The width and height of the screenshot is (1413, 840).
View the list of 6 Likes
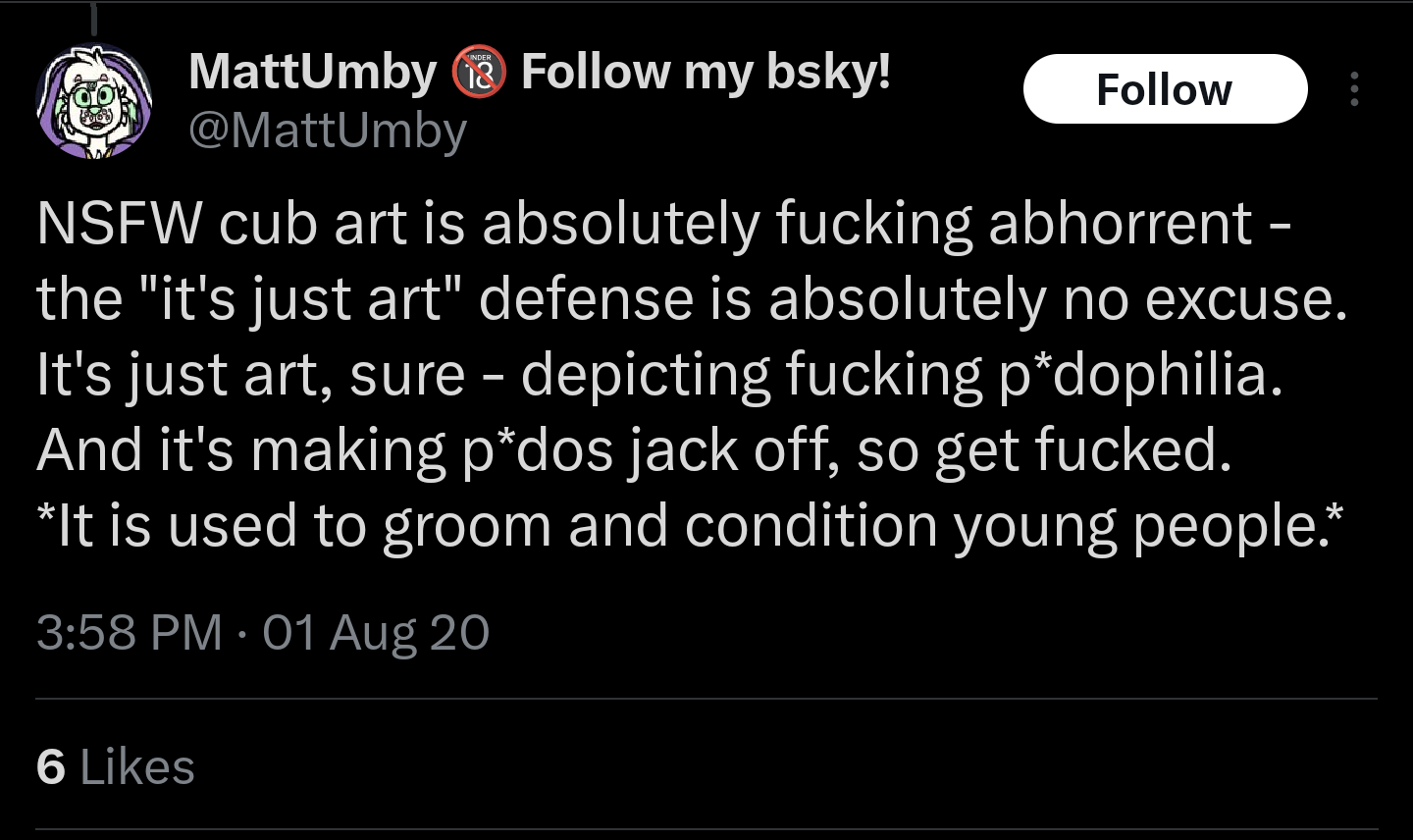[x=116, y=766]
